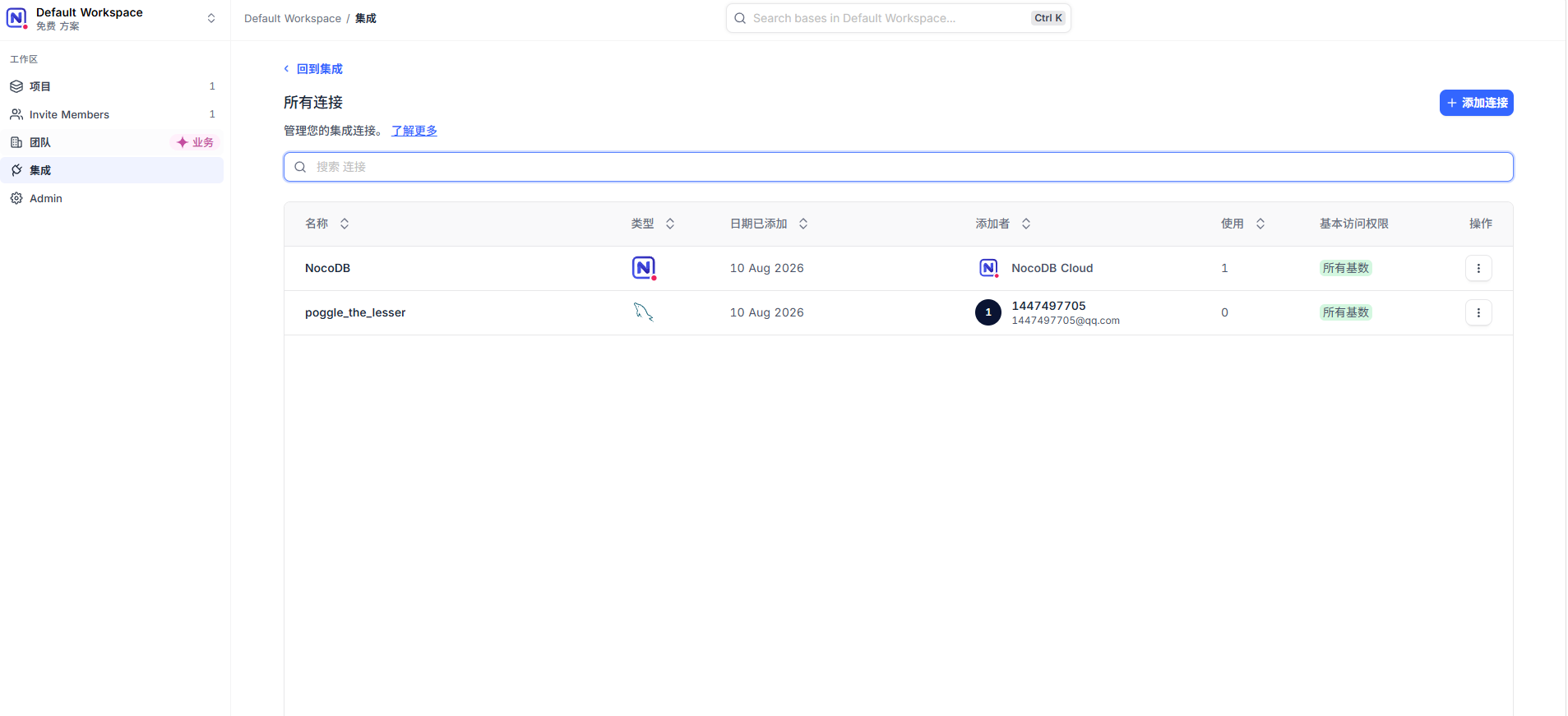Click the NocoDB Cloud adder name
The image size is (1568, 716).
coord(1052,268)
